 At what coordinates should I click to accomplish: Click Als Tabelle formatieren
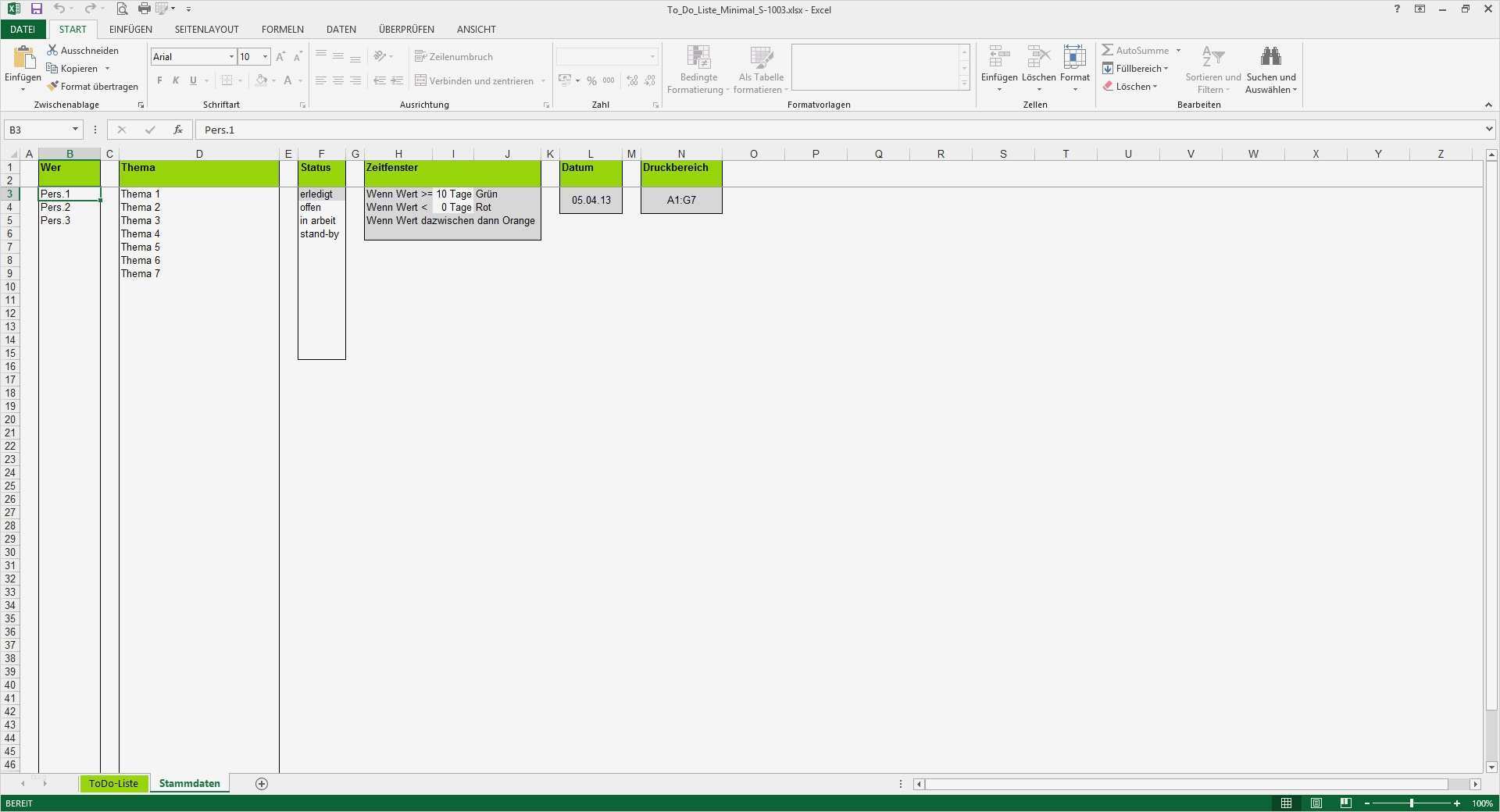759,69
